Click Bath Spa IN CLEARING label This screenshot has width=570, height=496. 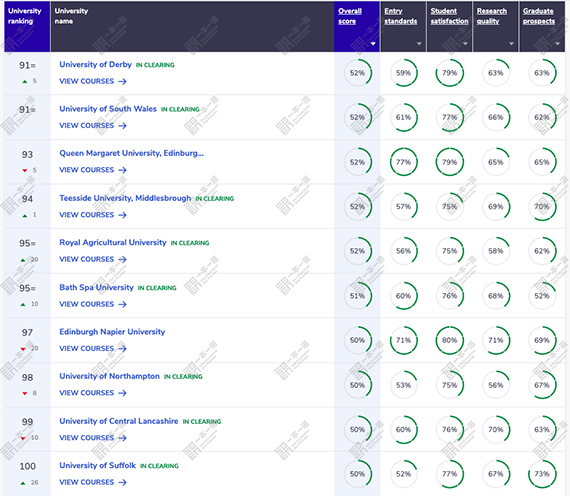[x=157, y=288]
